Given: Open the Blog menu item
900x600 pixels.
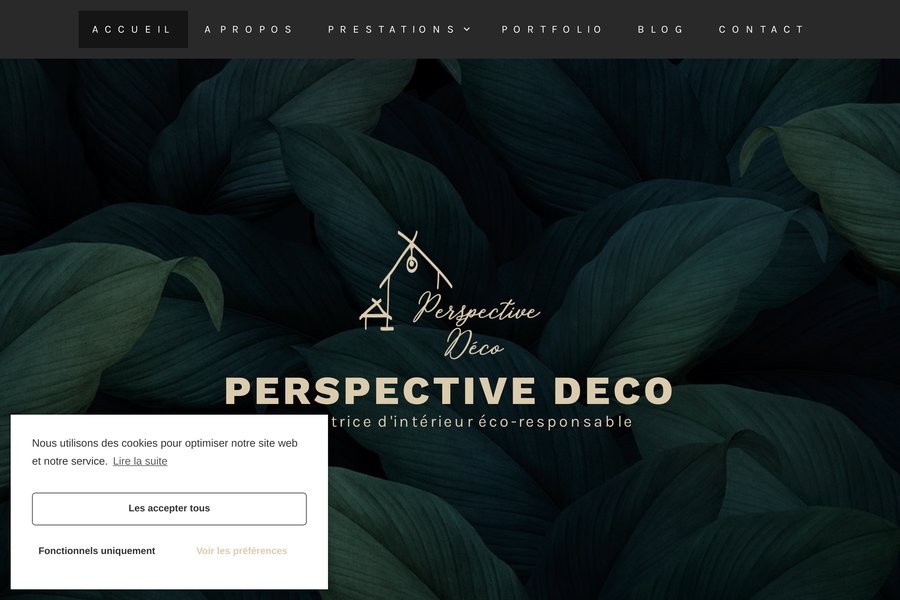Looking at the screenshot, I should pos(661,29).
